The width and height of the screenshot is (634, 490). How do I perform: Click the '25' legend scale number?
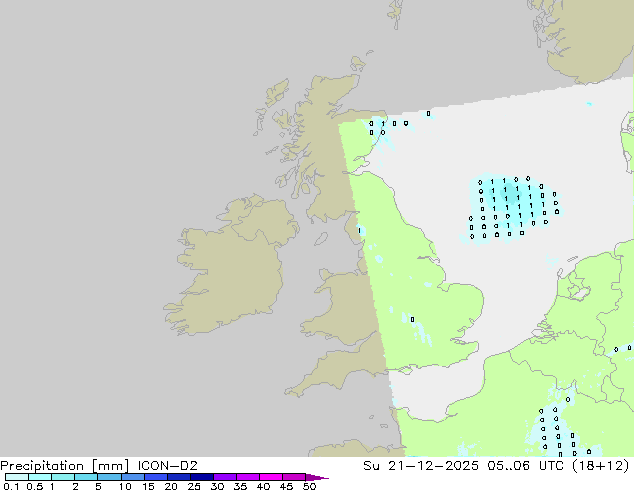tap(194, 486)
